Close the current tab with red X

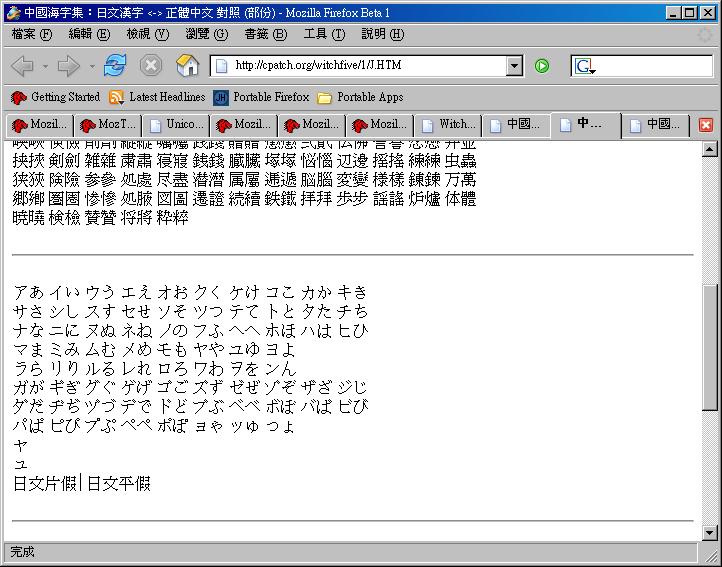[706, 125]
